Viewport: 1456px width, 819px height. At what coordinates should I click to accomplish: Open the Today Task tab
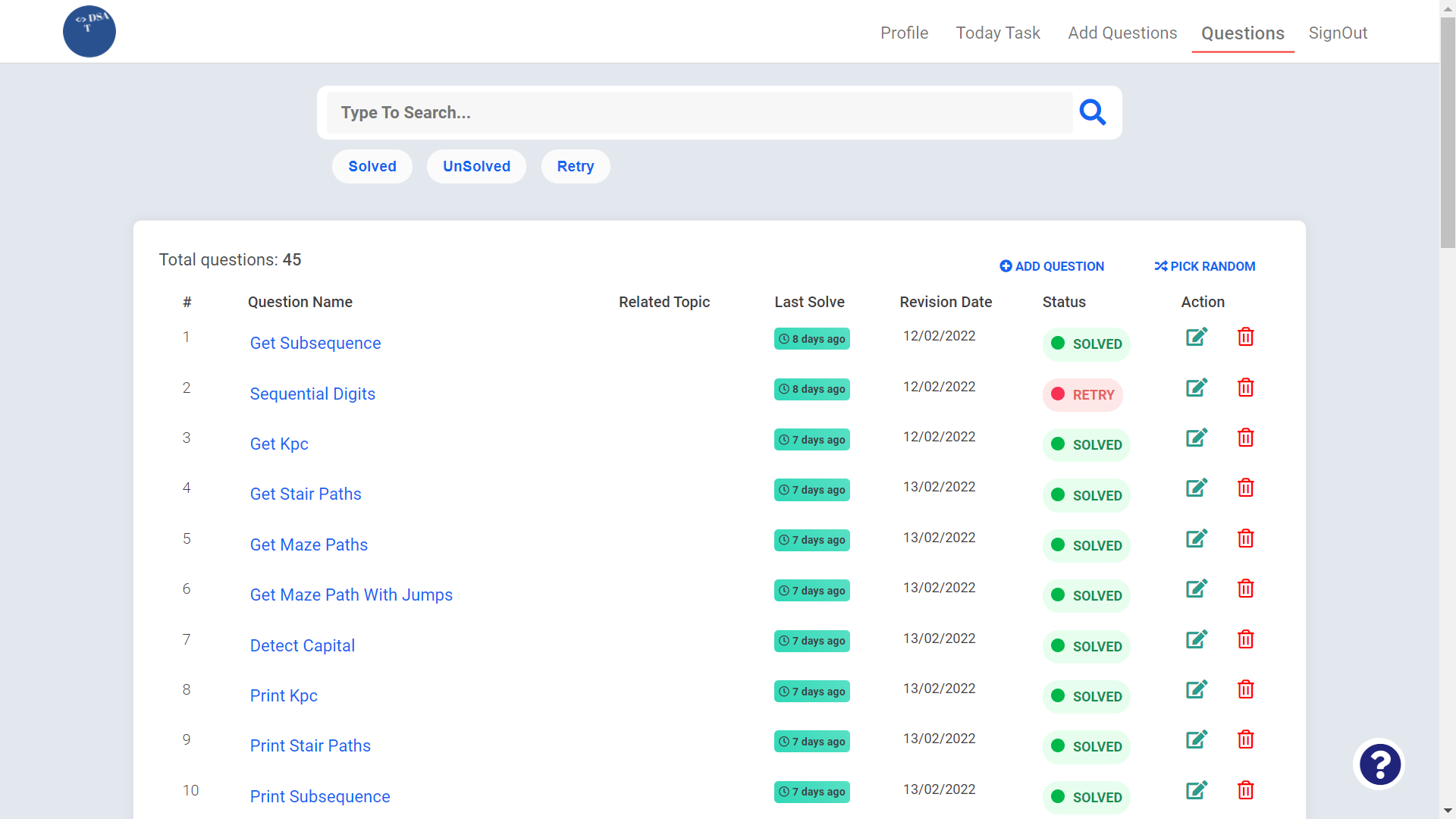pos(997,33)
